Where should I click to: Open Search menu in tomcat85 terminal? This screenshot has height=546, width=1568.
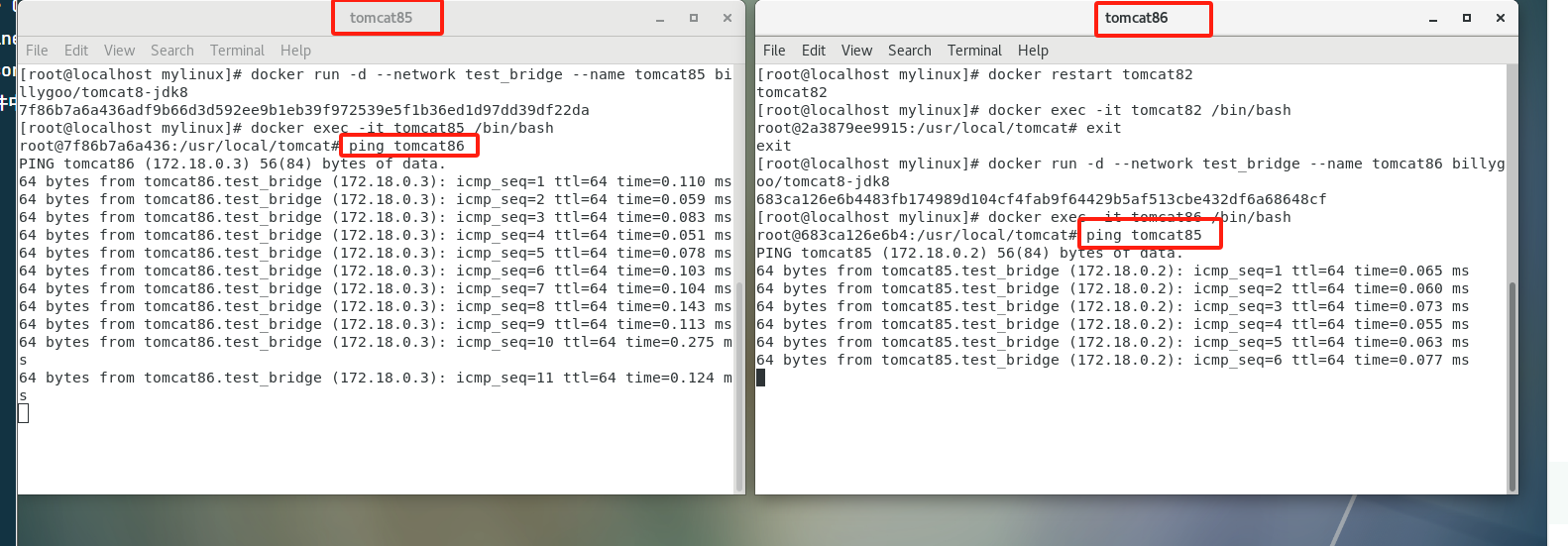172,51
